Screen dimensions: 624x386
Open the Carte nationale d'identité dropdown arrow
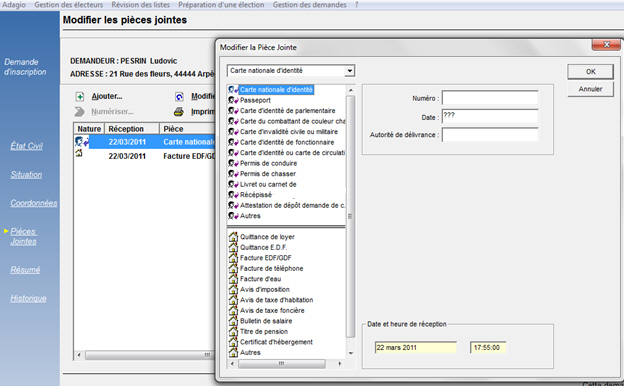349,71
